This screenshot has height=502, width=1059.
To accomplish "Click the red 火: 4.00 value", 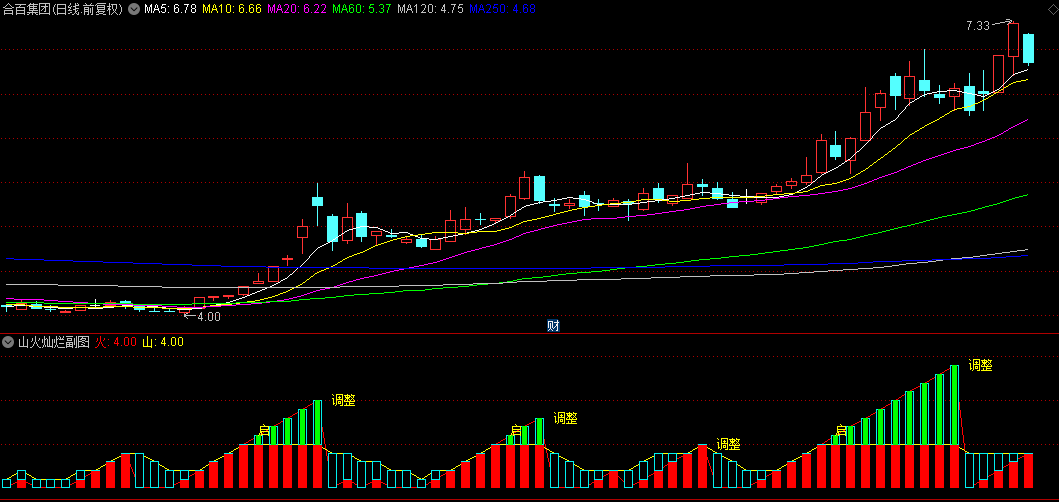I will click(x=115, y=342).
